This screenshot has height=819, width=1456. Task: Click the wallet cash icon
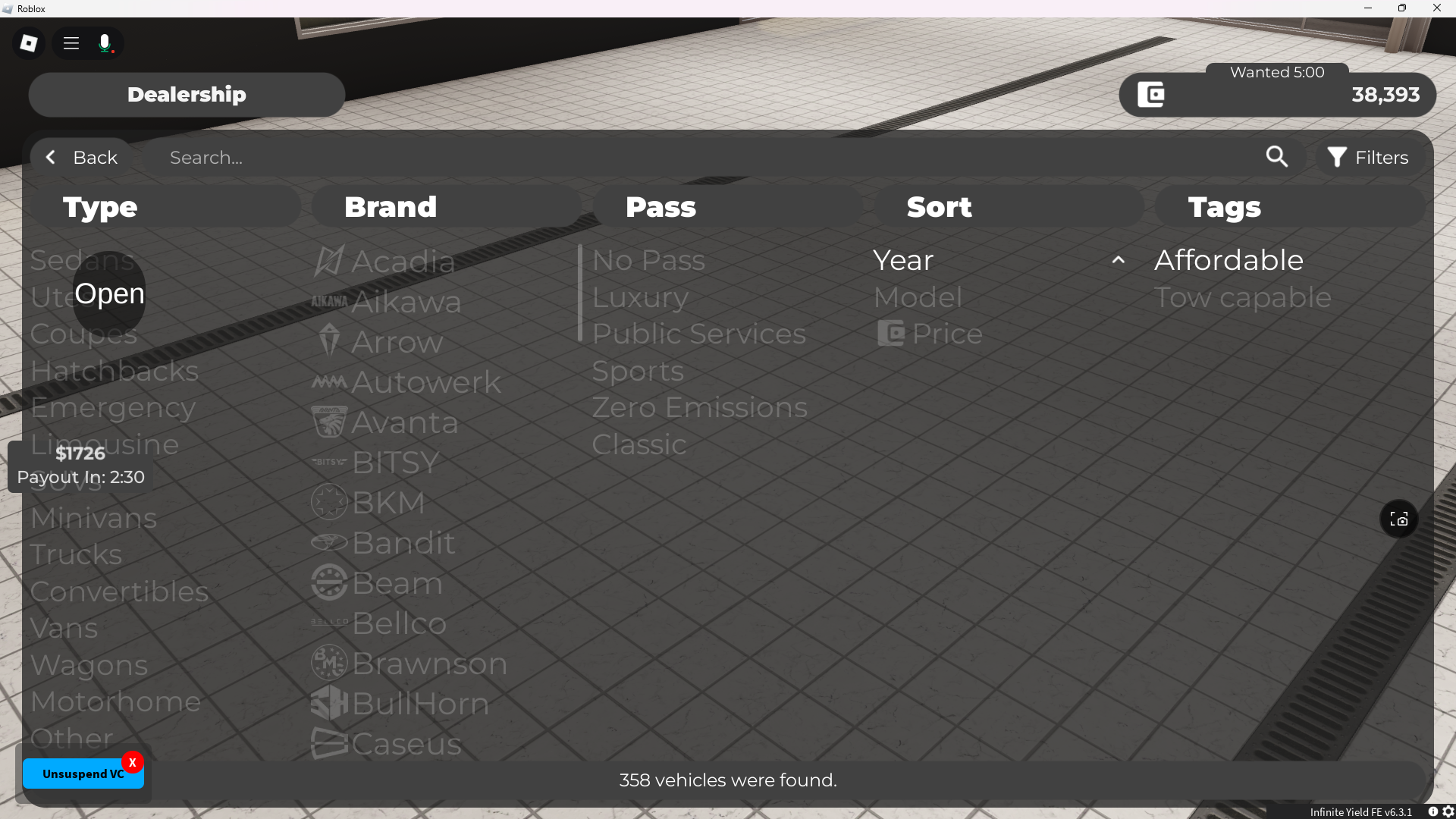coord(1150,95)
